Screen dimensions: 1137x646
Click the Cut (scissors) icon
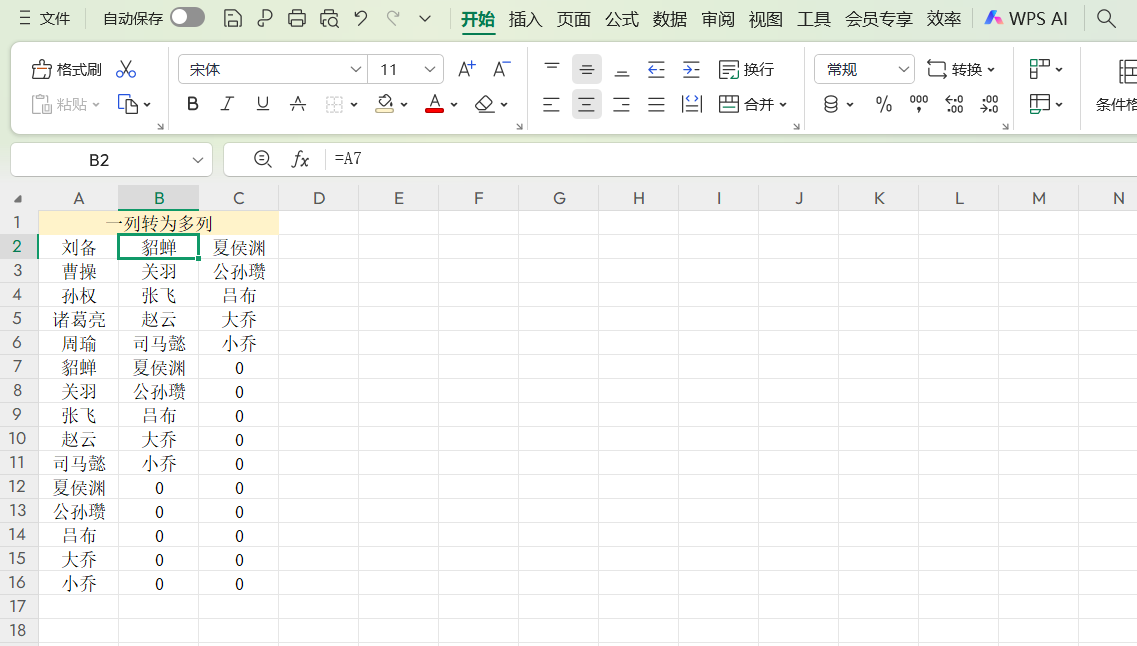[x=126, y=68]
